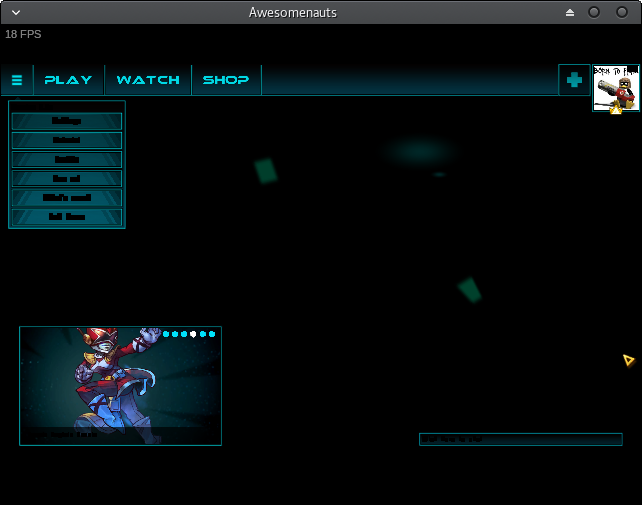642x505 pixels.
Task: Click the yellow warning triangle under the avatar
Action: 616,109
